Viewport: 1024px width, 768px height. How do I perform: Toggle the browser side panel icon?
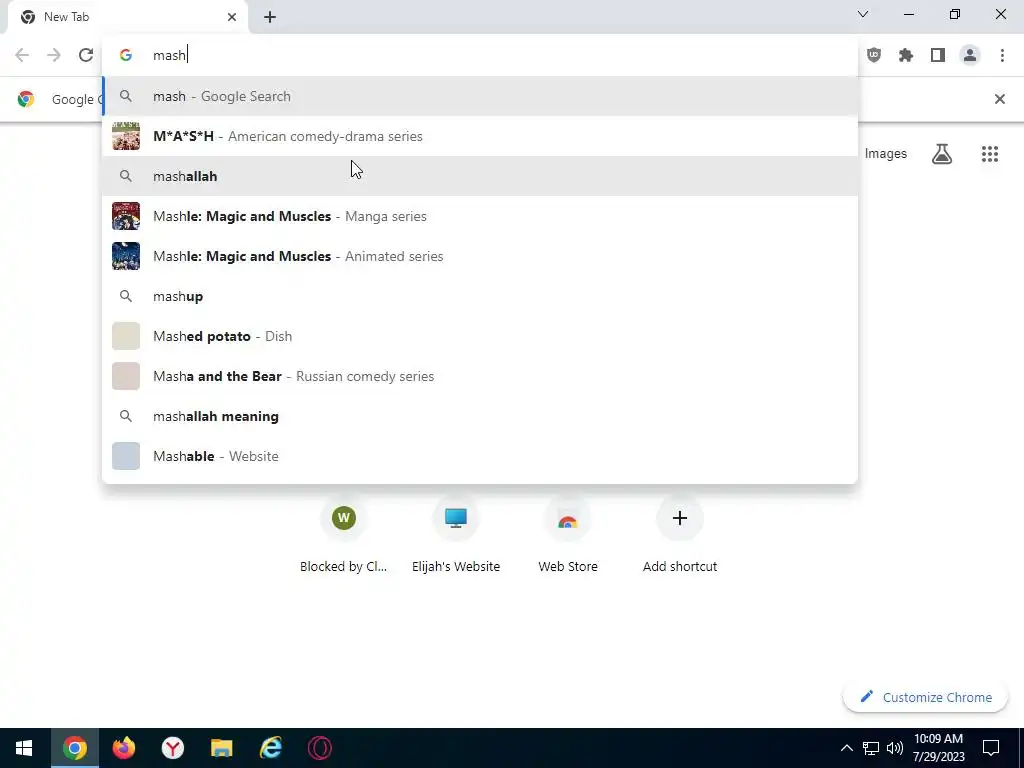click(x=938, y=56)
